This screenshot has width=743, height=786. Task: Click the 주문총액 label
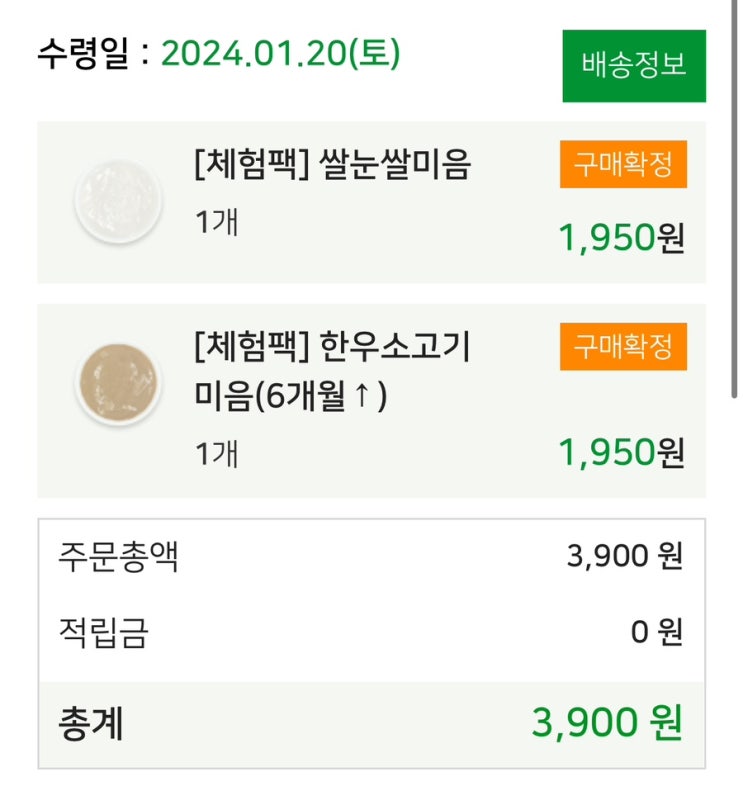click(x=118, y=556)
